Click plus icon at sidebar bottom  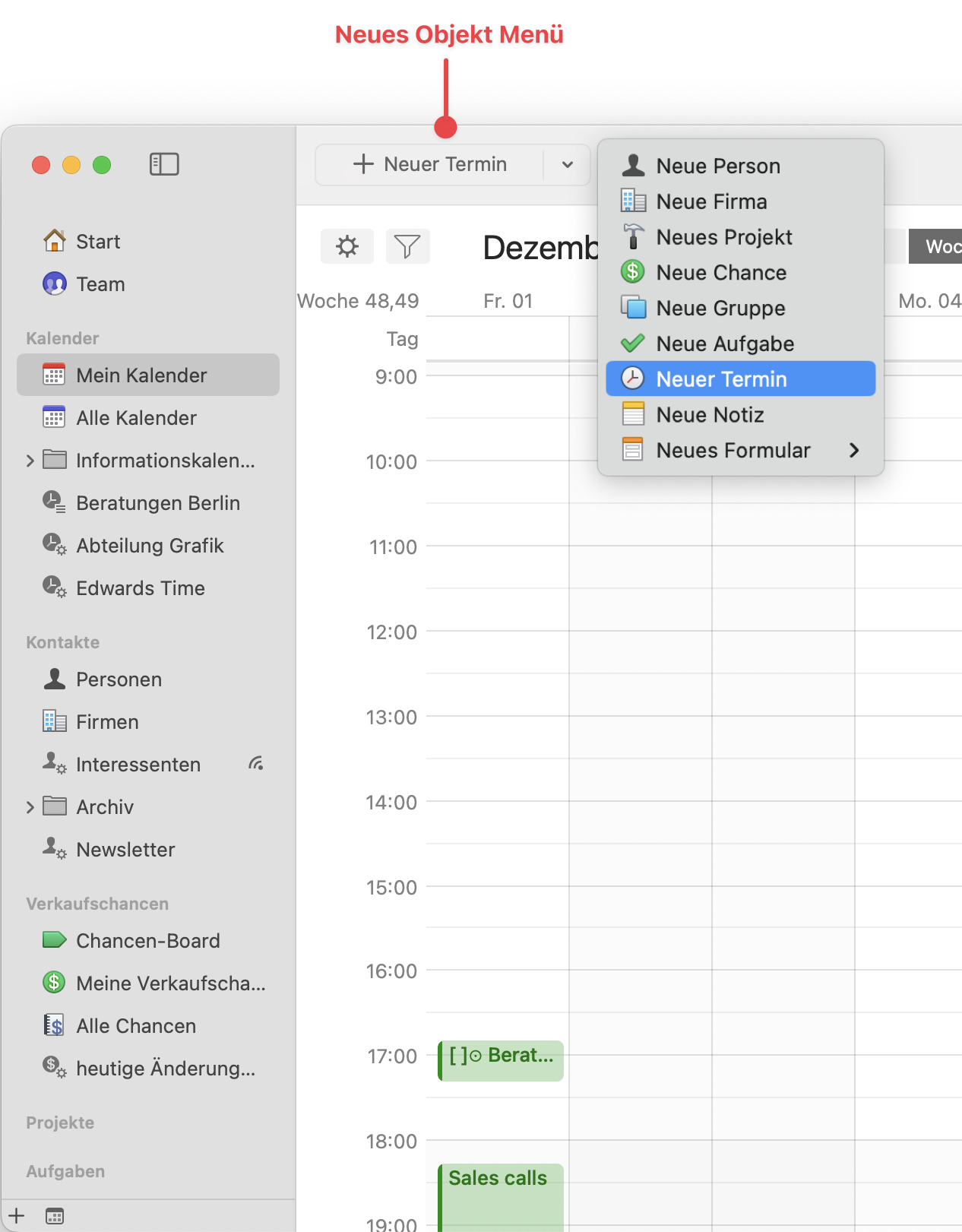click(17, 1215)
